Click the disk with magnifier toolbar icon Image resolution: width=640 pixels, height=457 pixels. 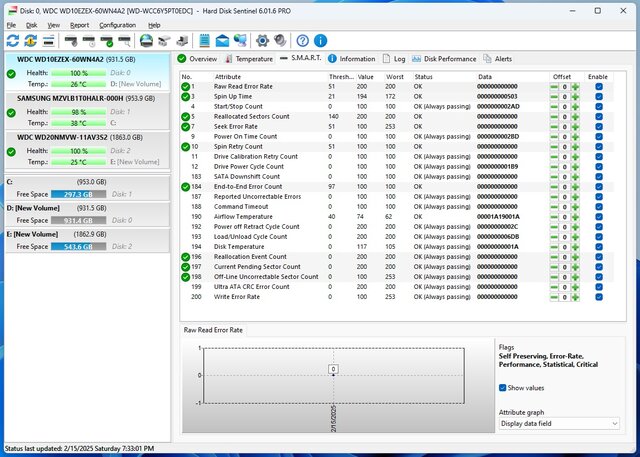(124, 41)
